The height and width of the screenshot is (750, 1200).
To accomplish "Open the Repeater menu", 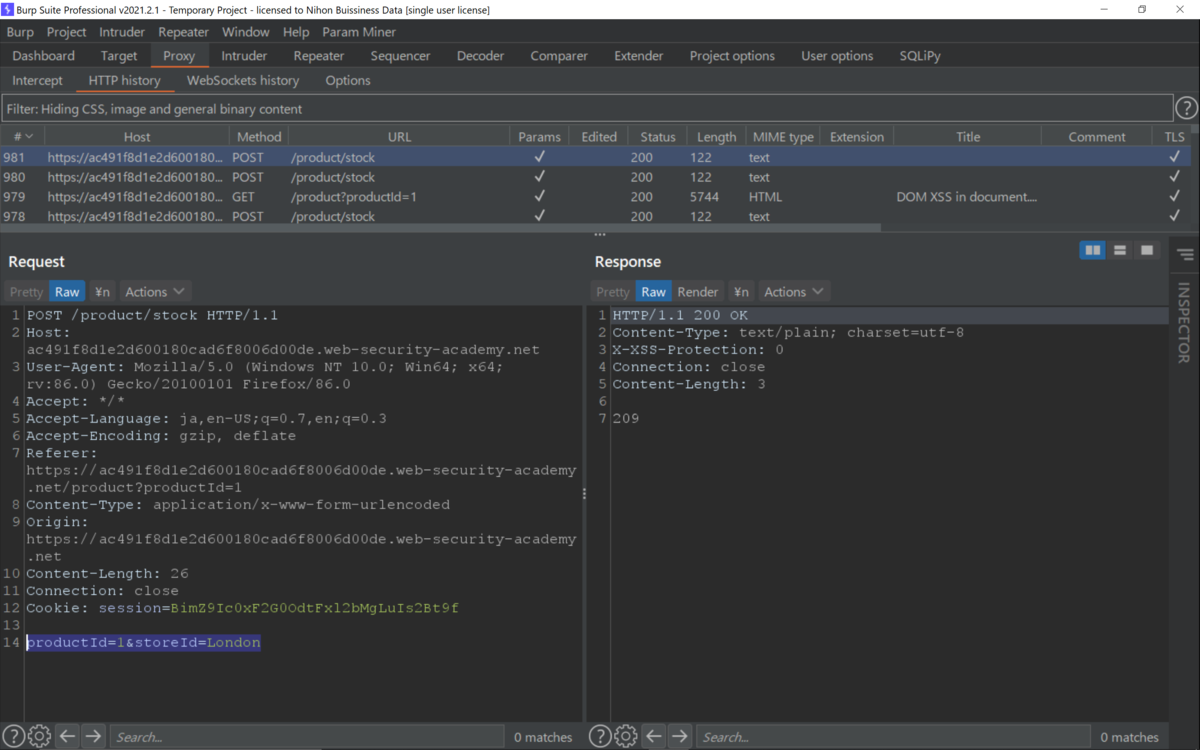I will [184, 32].
